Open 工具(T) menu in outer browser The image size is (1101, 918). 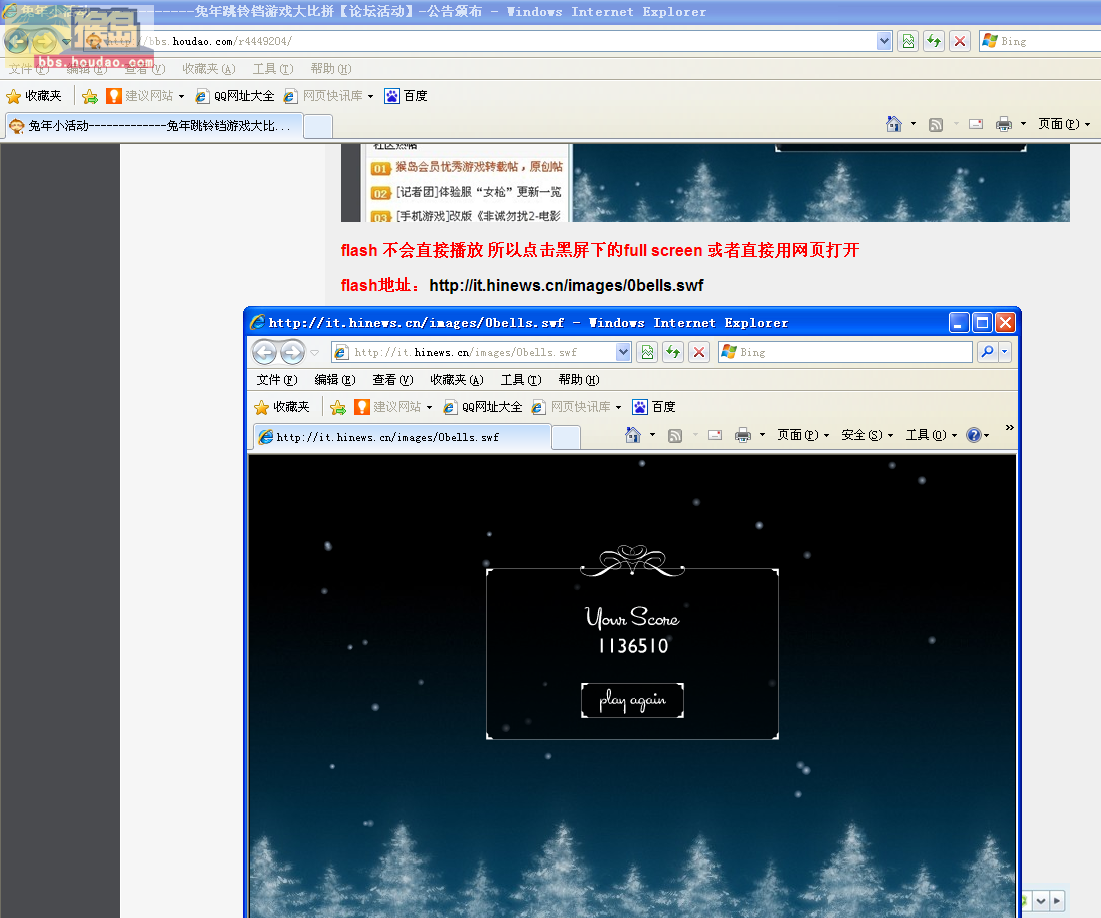point(273,69)
